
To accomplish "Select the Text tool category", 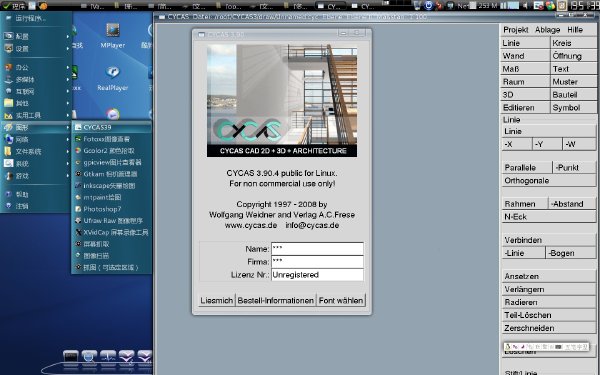I will (573, 69).
